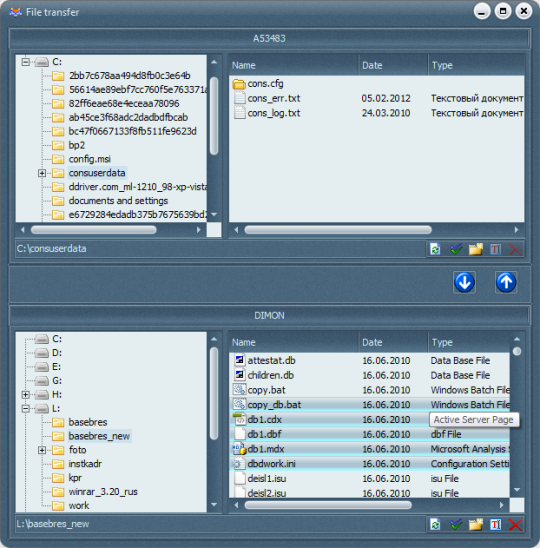Viewport: 540px width, 548px height.
Task: Click the DIMON panel header
Action: click(269, 316)
